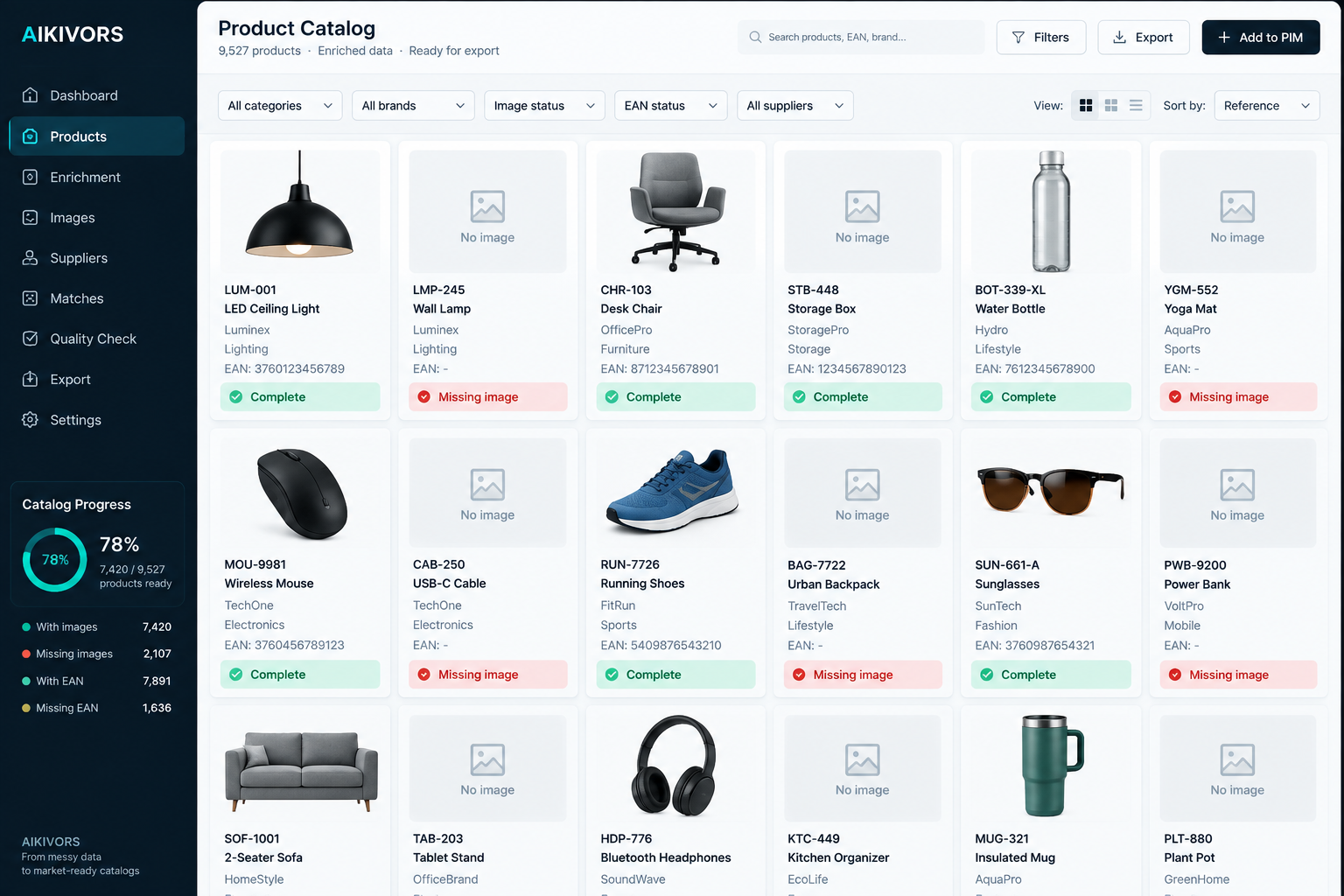Click the Products box icon in sidebar
The height and width of the screenshot is (896, 1344).
[30, 136]
